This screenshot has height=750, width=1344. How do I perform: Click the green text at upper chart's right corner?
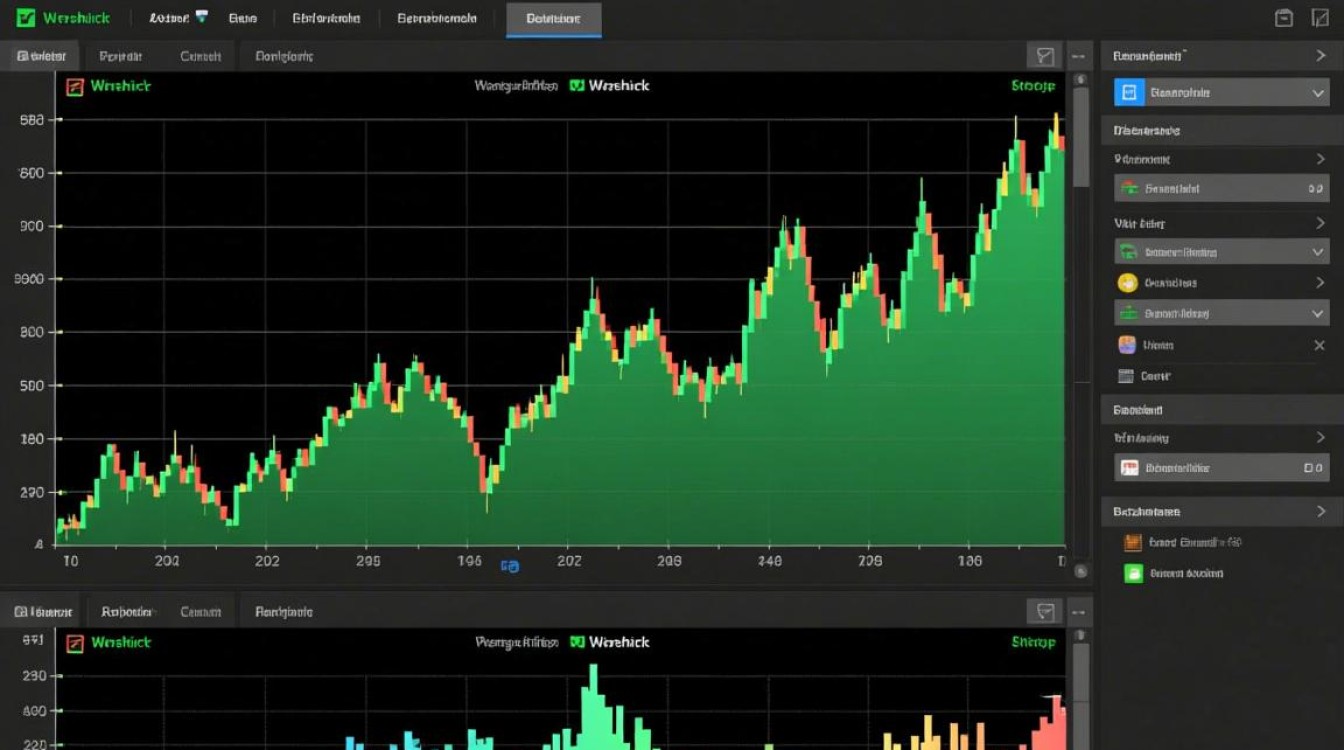tap(1033, 87)
